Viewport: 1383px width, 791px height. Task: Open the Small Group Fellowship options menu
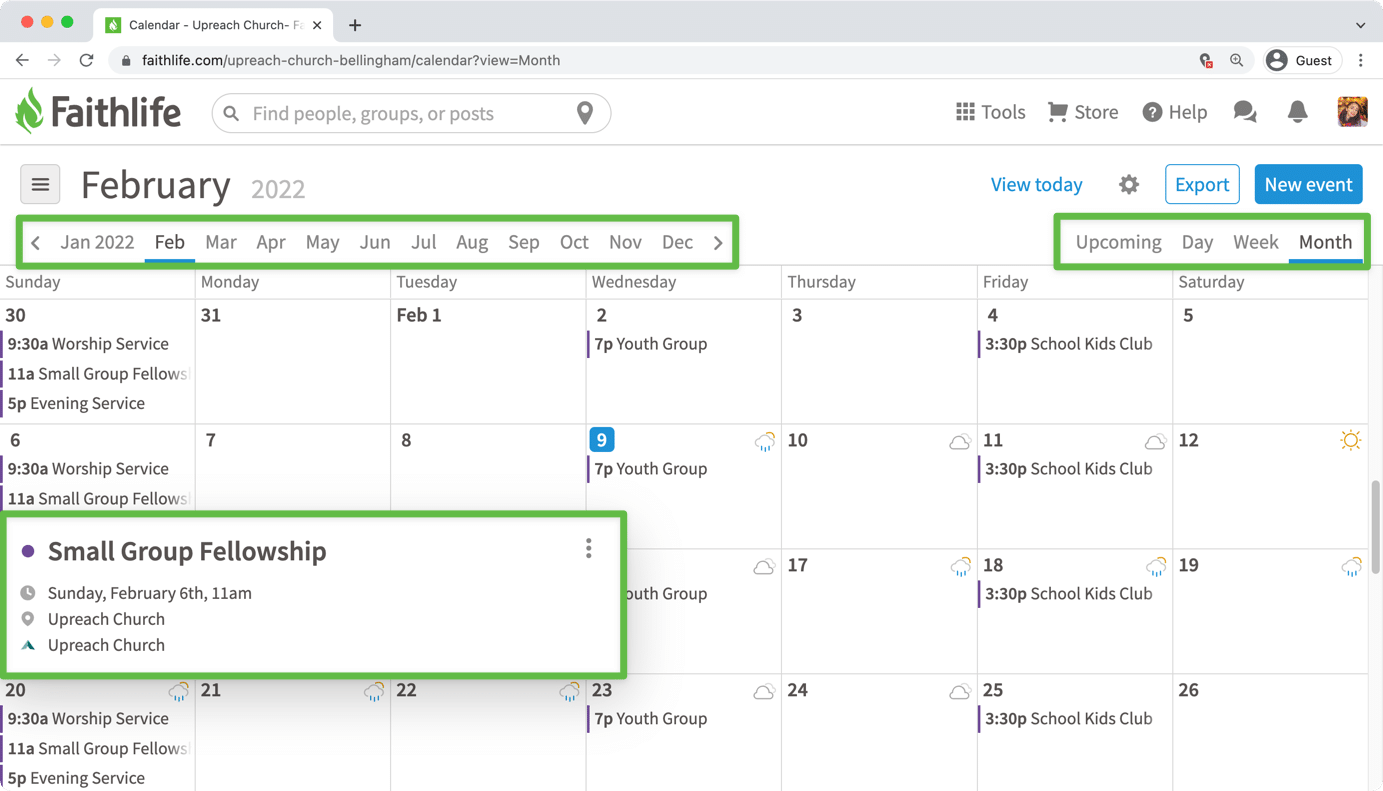[x=589, y=548]
